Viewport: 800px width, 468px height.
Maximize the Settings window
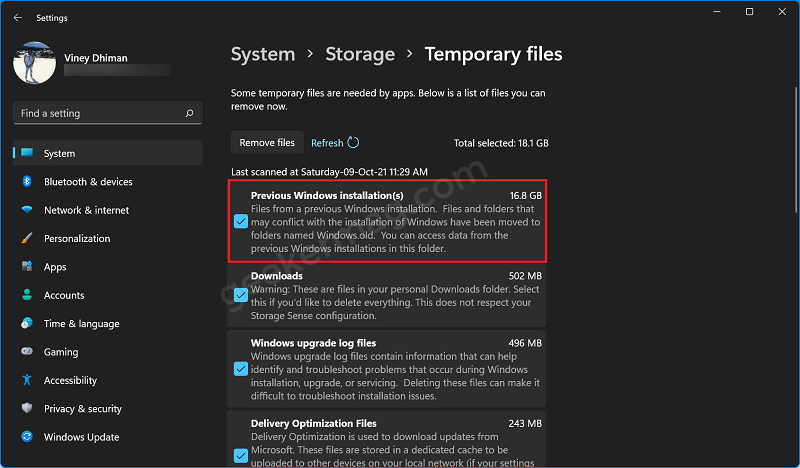[x=749, y=12]
